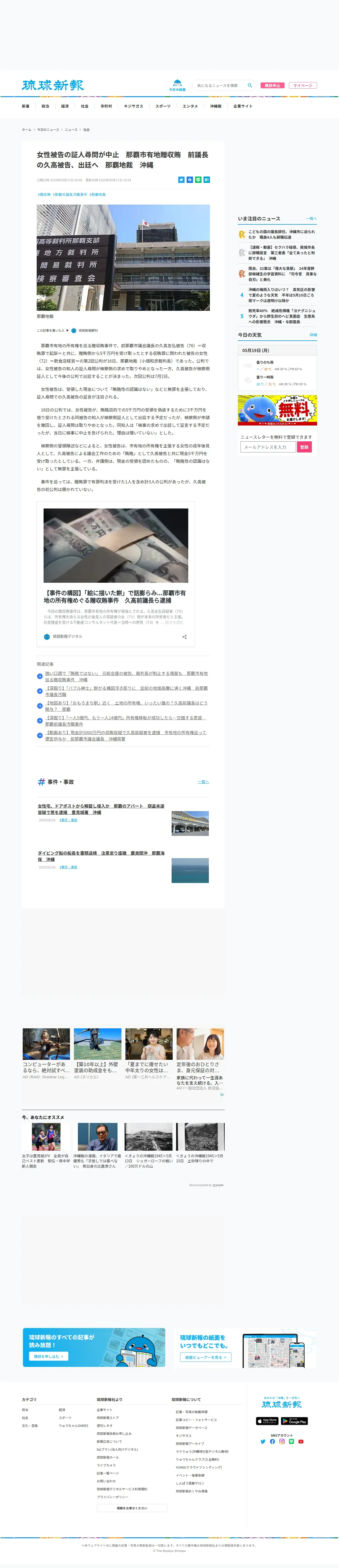Open footer LINE SNS icon
This screenshot has width=339, height=1568.
[x=291, y=1441]
